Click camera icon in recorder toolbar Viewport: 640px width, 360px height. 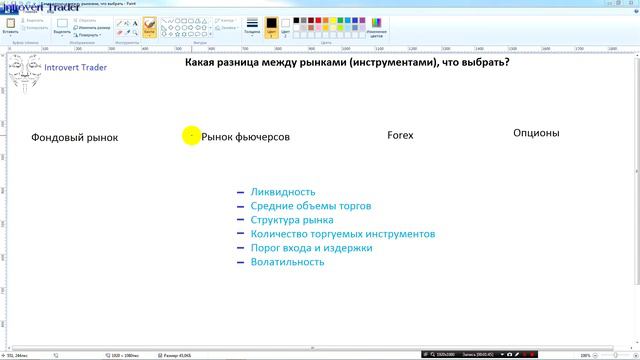pos(509,355)
